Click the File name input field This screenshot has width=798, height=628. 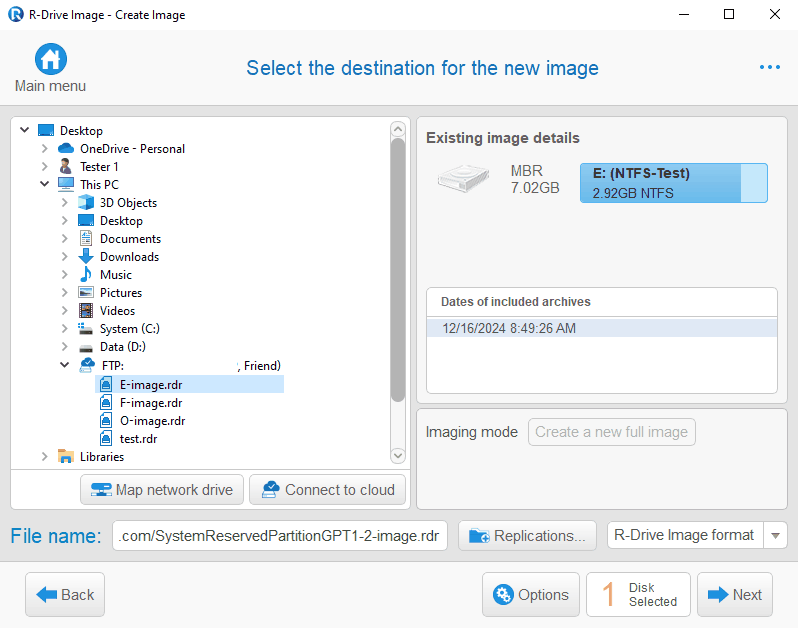pyautogui.click(x=280, y=536)
